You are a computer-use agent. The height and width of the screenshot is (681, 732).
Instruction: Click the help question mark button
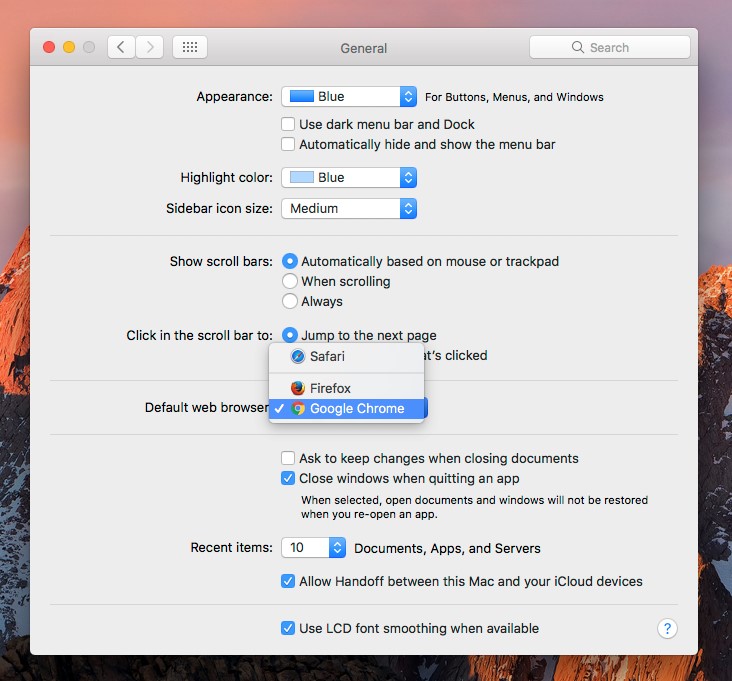pyautogui.click(x=667, y=629)
